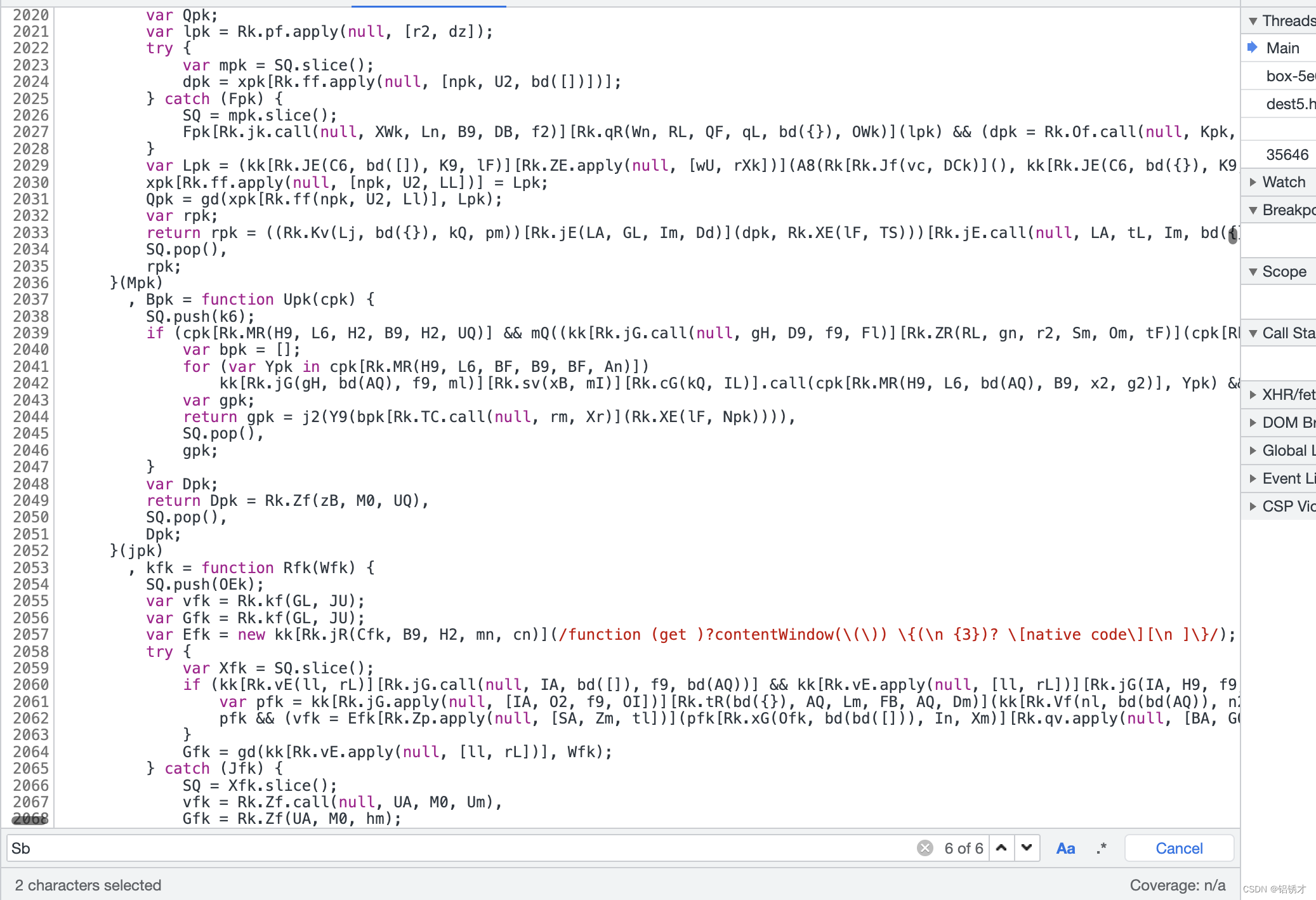Expand the Watch section

tap(1278, 182)
